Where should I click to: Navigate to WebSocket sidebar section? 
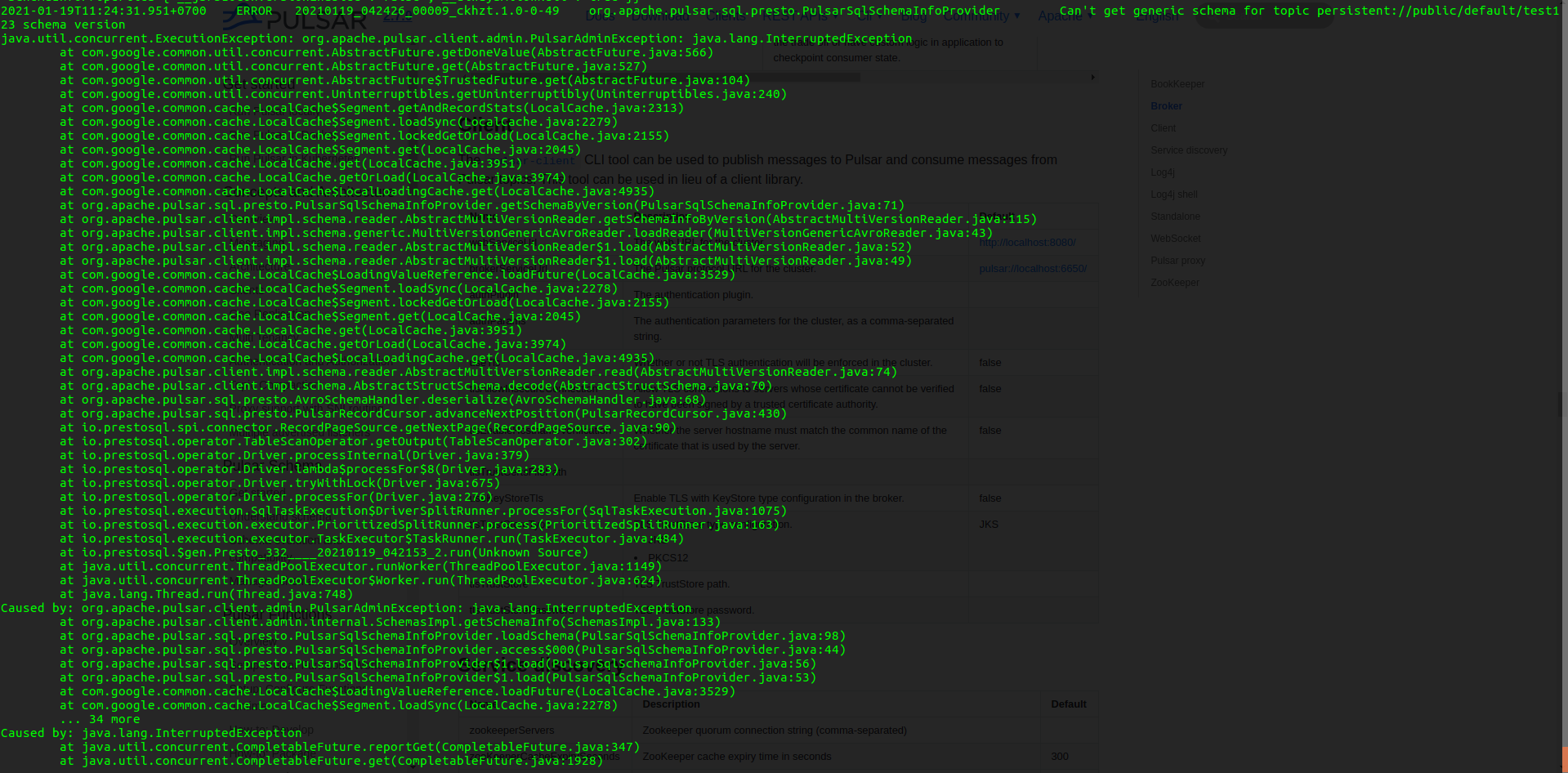pos(1176,239)
